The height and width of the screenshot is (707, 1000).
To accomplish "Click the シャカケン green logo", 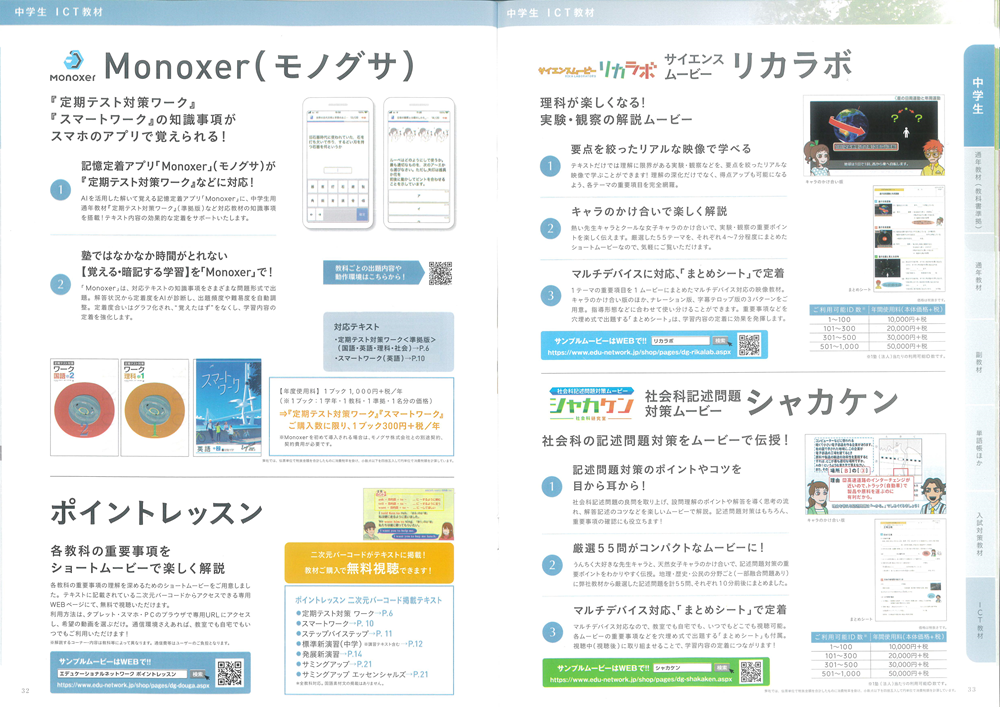I will pos(591,404).
